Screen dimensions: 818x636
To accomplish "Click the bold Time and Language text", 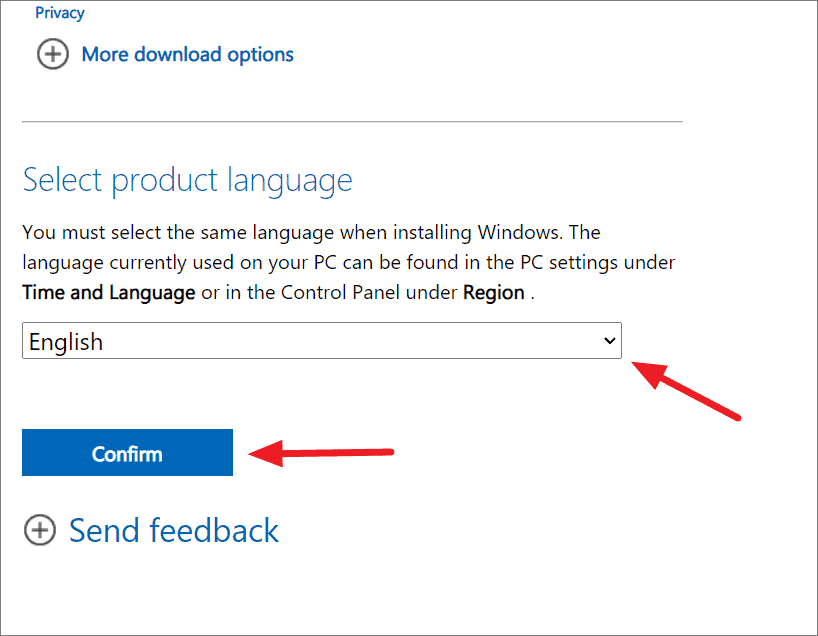I will click(109, 292).
